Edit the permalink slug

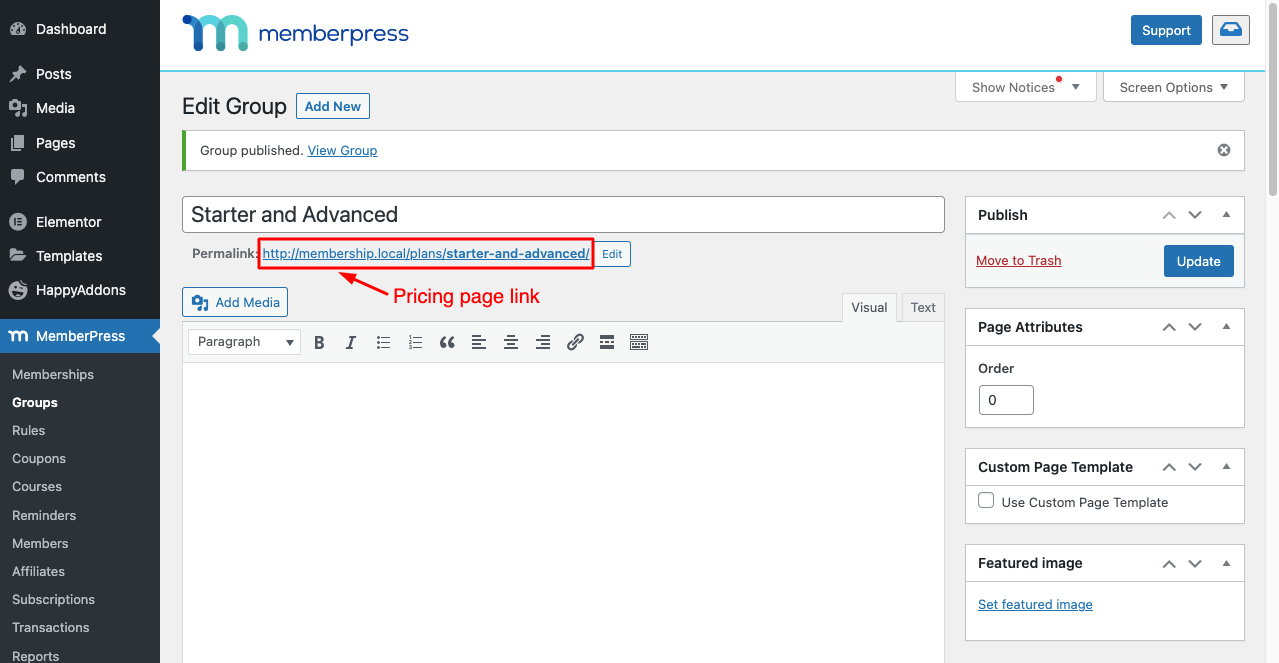coord(612,254)
